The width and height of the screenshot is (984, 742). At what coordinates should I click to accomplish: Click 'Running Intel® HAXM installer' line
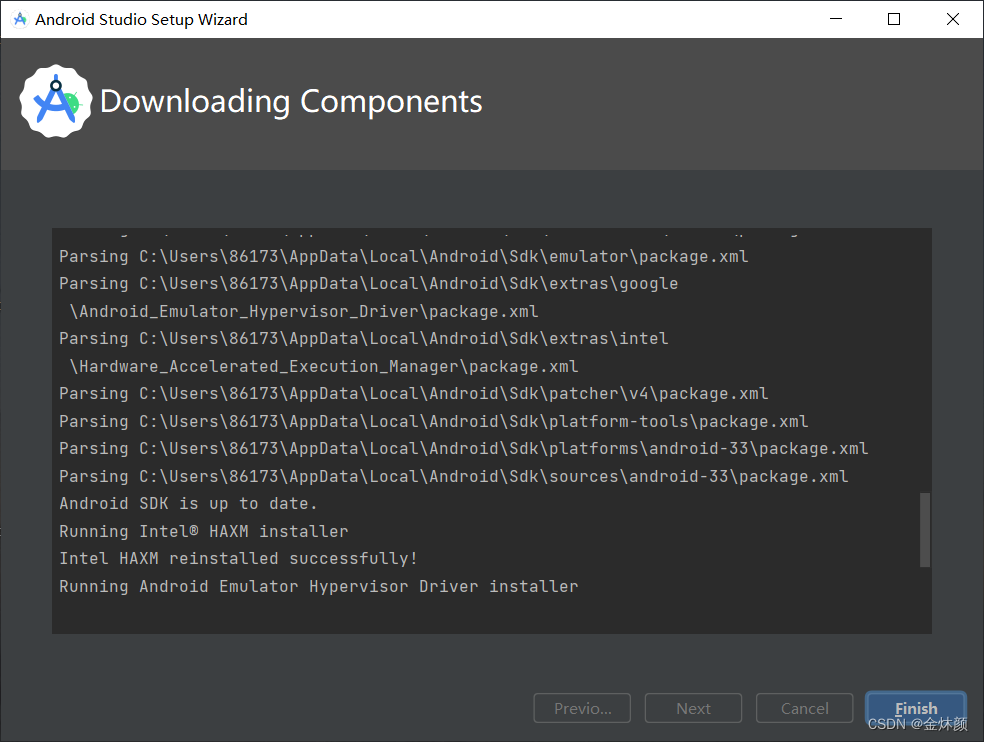203,531
